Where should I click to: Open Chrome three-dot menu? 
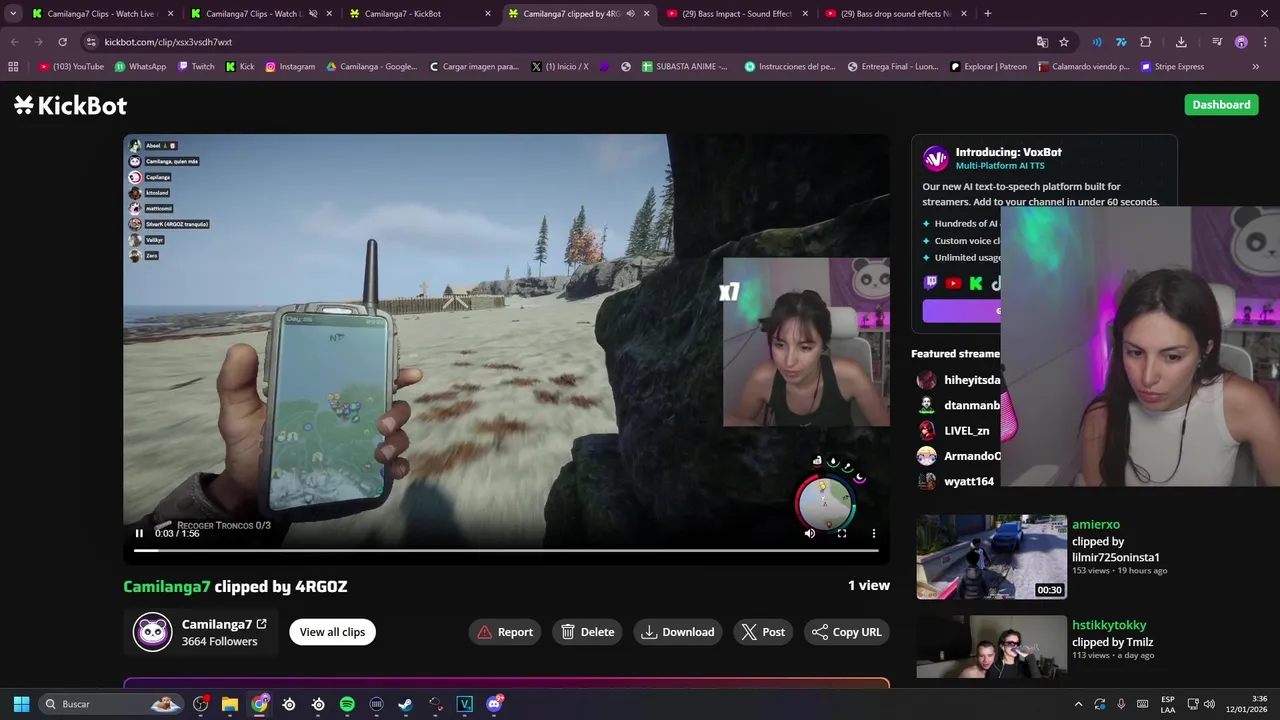[1264, 42]
